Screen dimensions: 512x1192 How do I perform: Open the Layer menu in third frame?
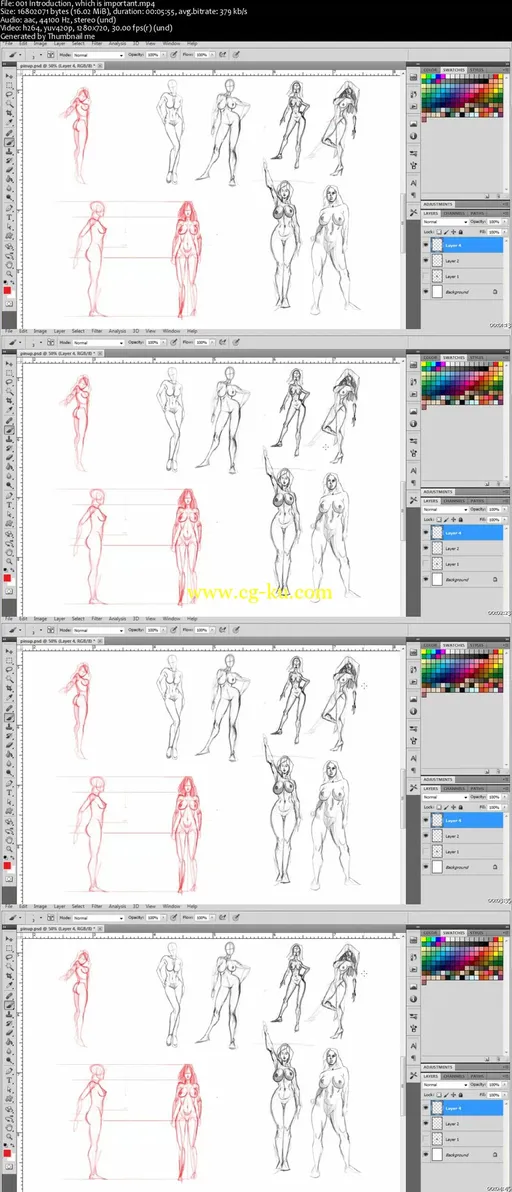click(x=59, y=619)
